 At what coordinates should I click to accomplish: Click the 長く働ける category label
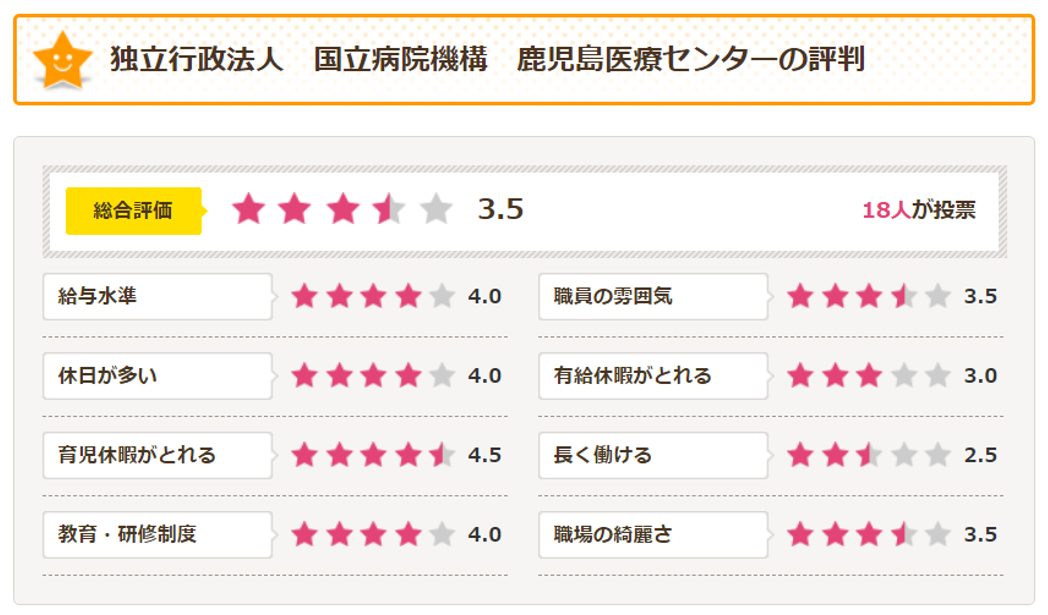click(x=653, y=455)
